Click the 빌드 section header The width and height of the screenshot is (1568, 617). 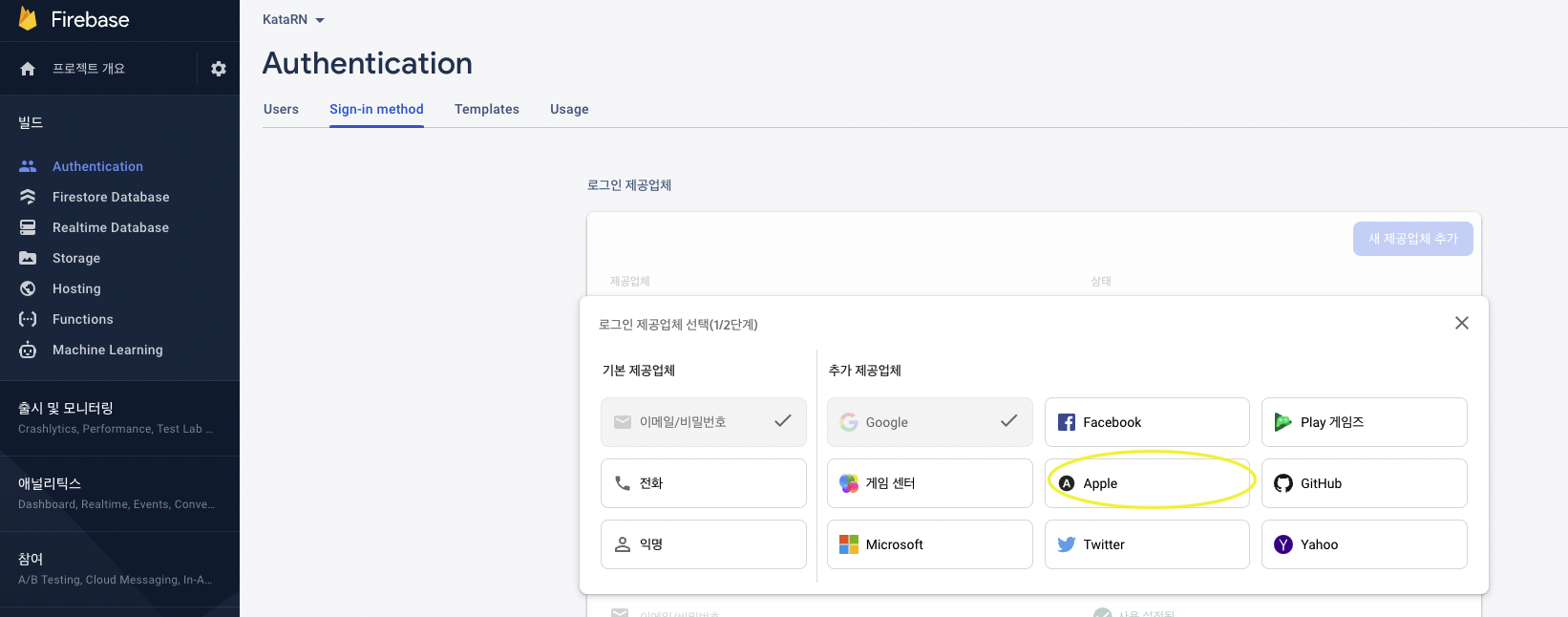tap(31, 122)
